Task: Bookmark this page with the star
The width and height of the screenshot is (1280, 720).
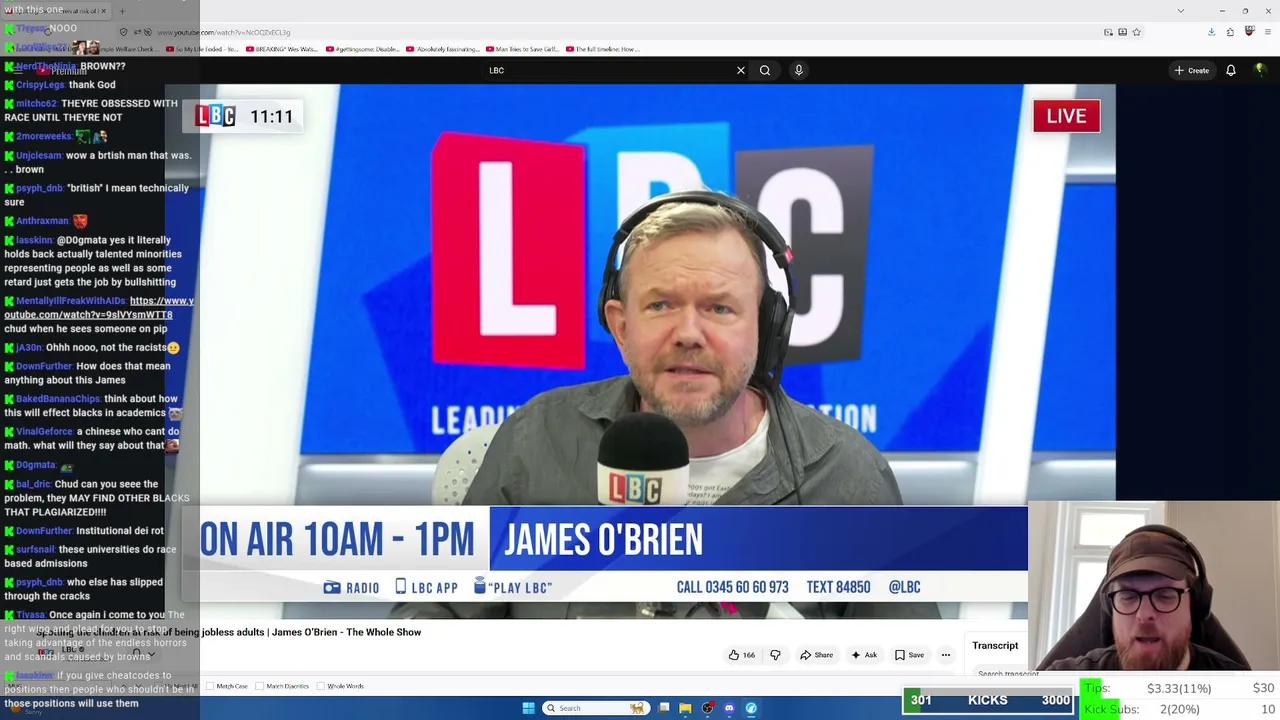Action: point(1136,32)
